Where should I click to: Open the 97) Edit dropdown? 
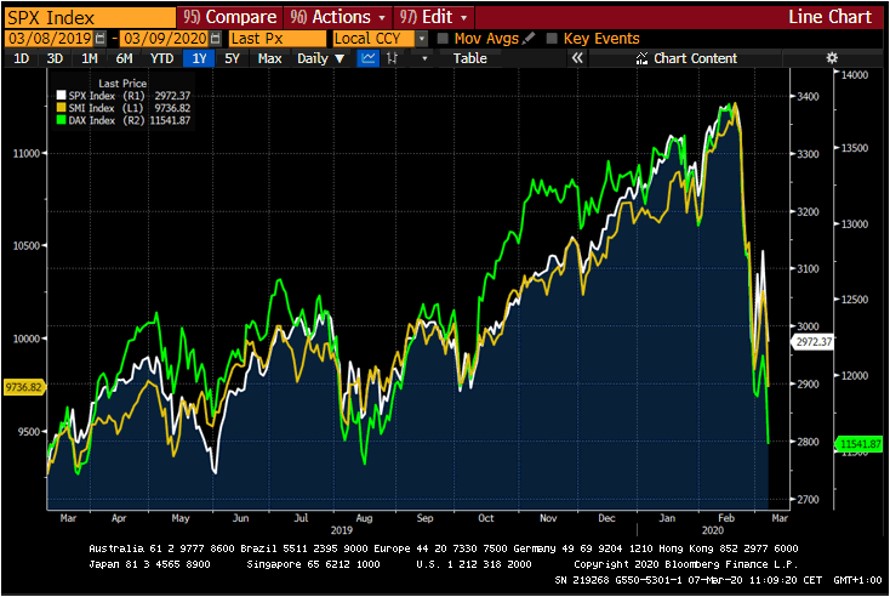(434, 17)
